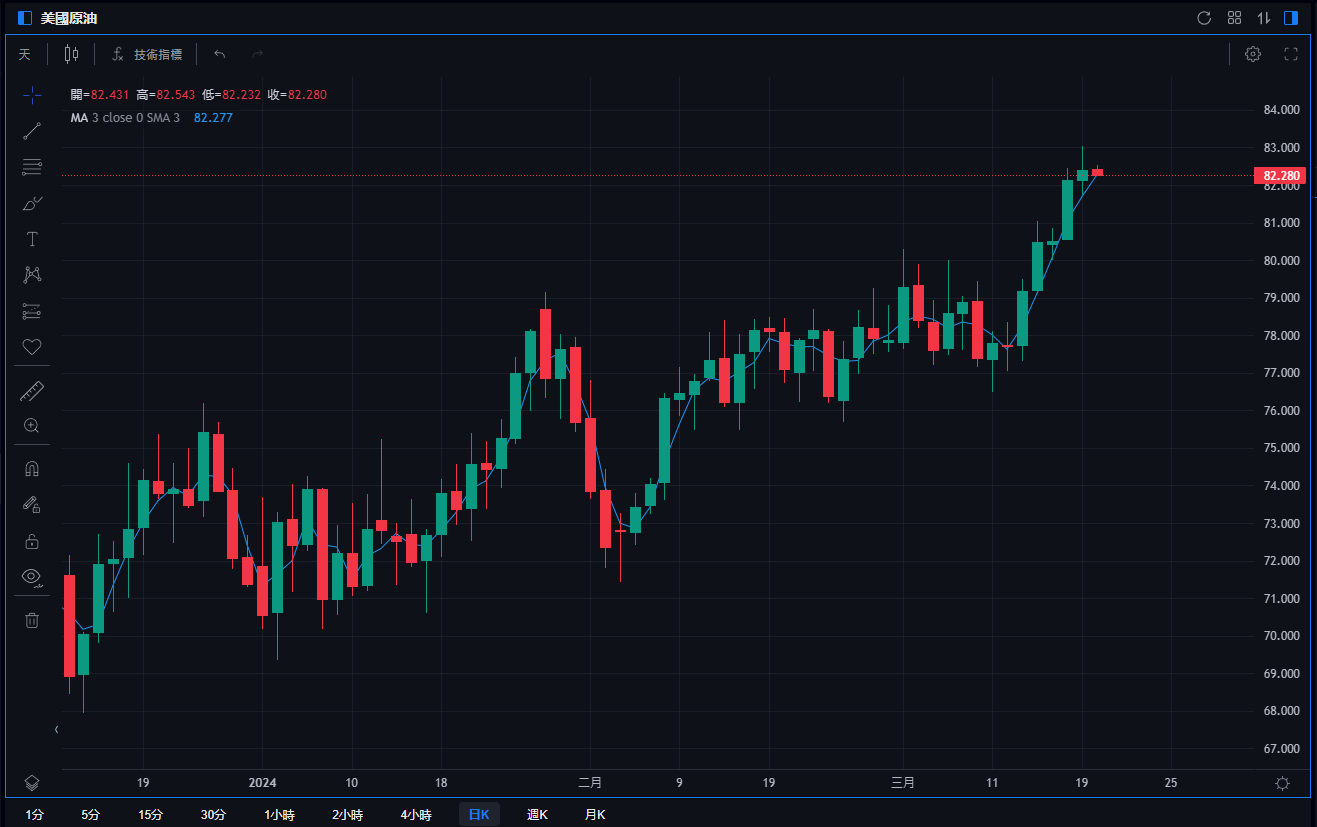The image size is (1317, 827).
Task: Switch to the 1分 timeframe
Action: (34, 814)
